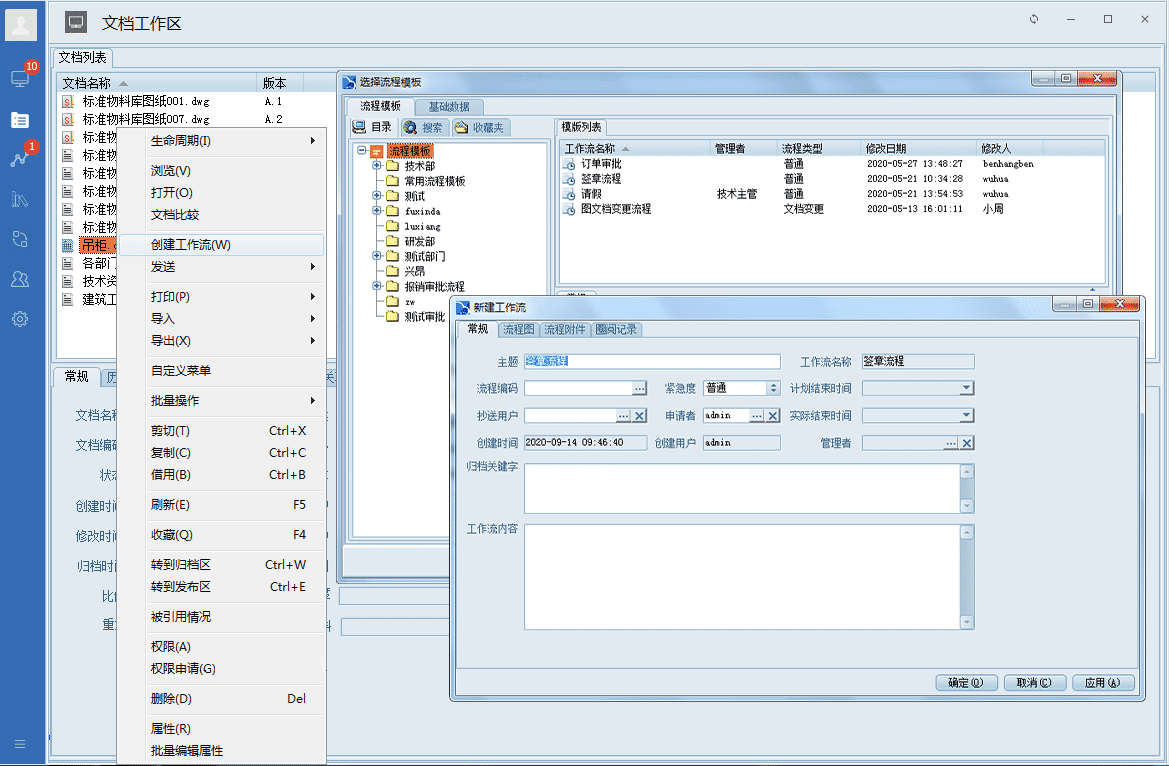This screenshot has width=1169, height=766.
Task: Open the sync documents sidebar icon
Action: pyautogui.click(x=20, y=239)
